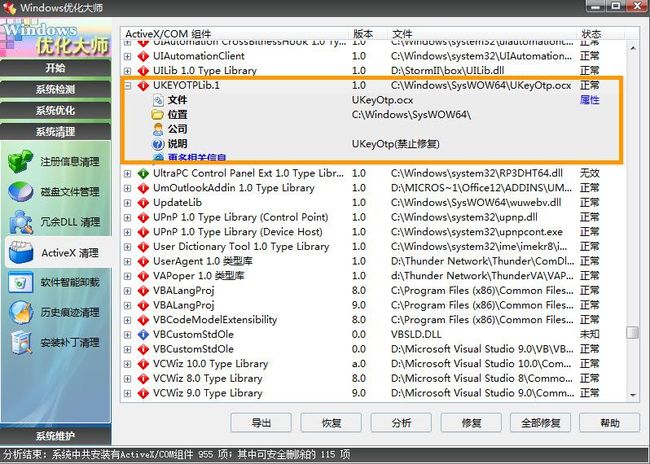650x464 pixels.
Task: Open the 开始 sidebar section
Action: coord(56,68)
